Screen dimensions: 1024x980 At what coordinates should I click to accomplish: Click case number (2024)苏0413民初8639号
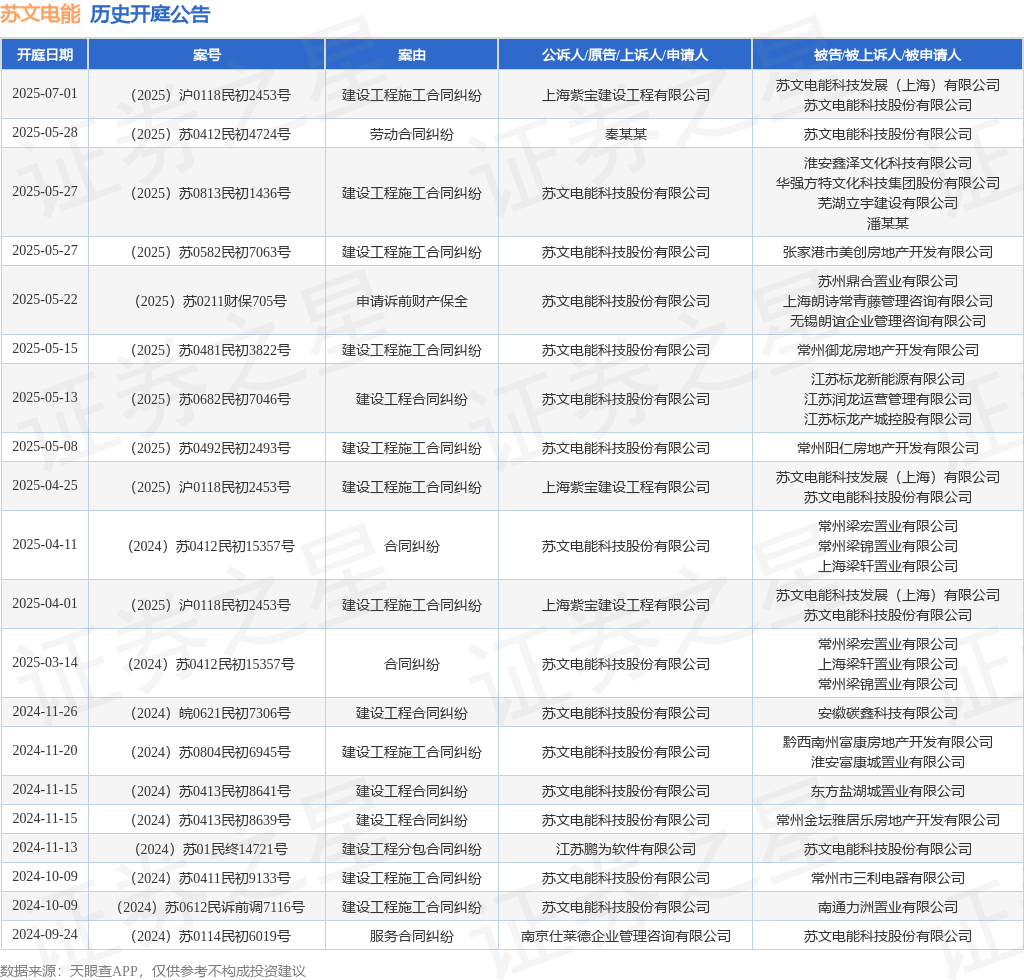click(210, 820)
